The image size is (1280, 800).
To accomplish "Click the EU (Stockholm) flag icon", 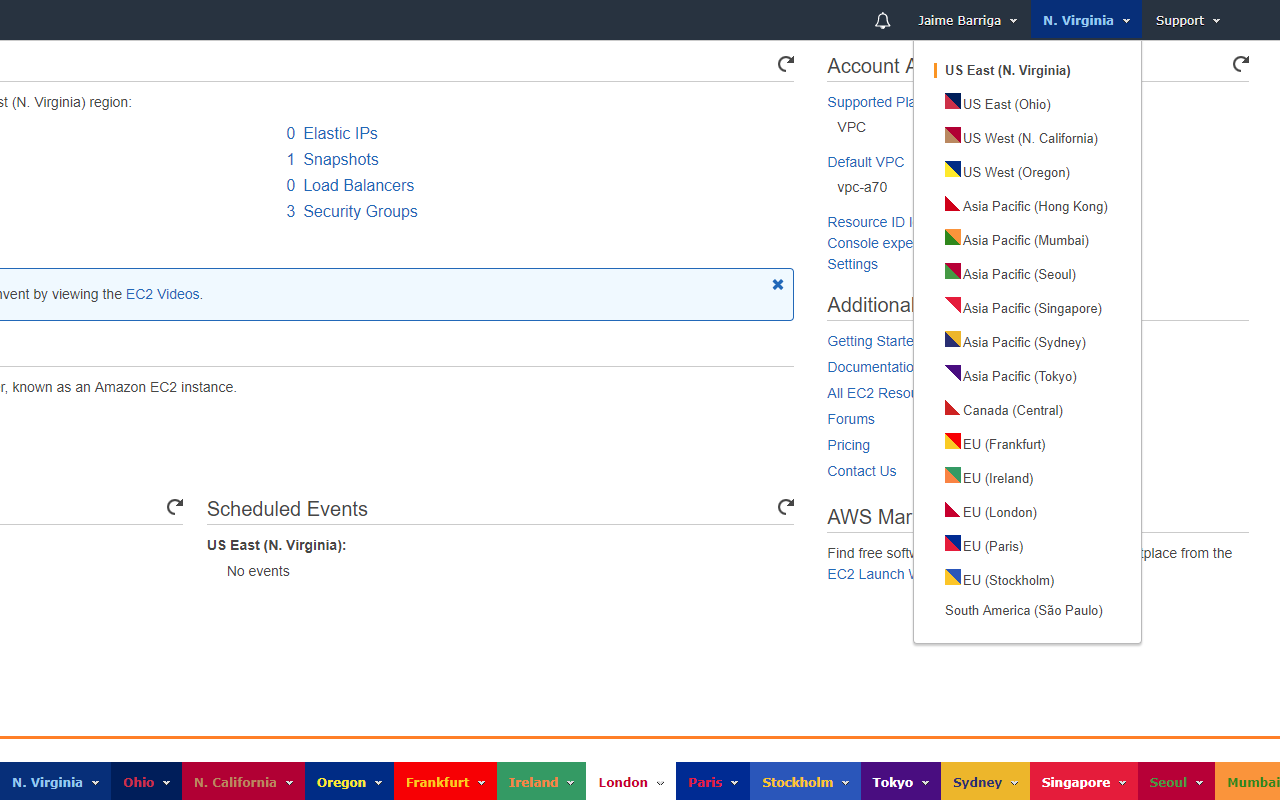I will tap(953, 578).
